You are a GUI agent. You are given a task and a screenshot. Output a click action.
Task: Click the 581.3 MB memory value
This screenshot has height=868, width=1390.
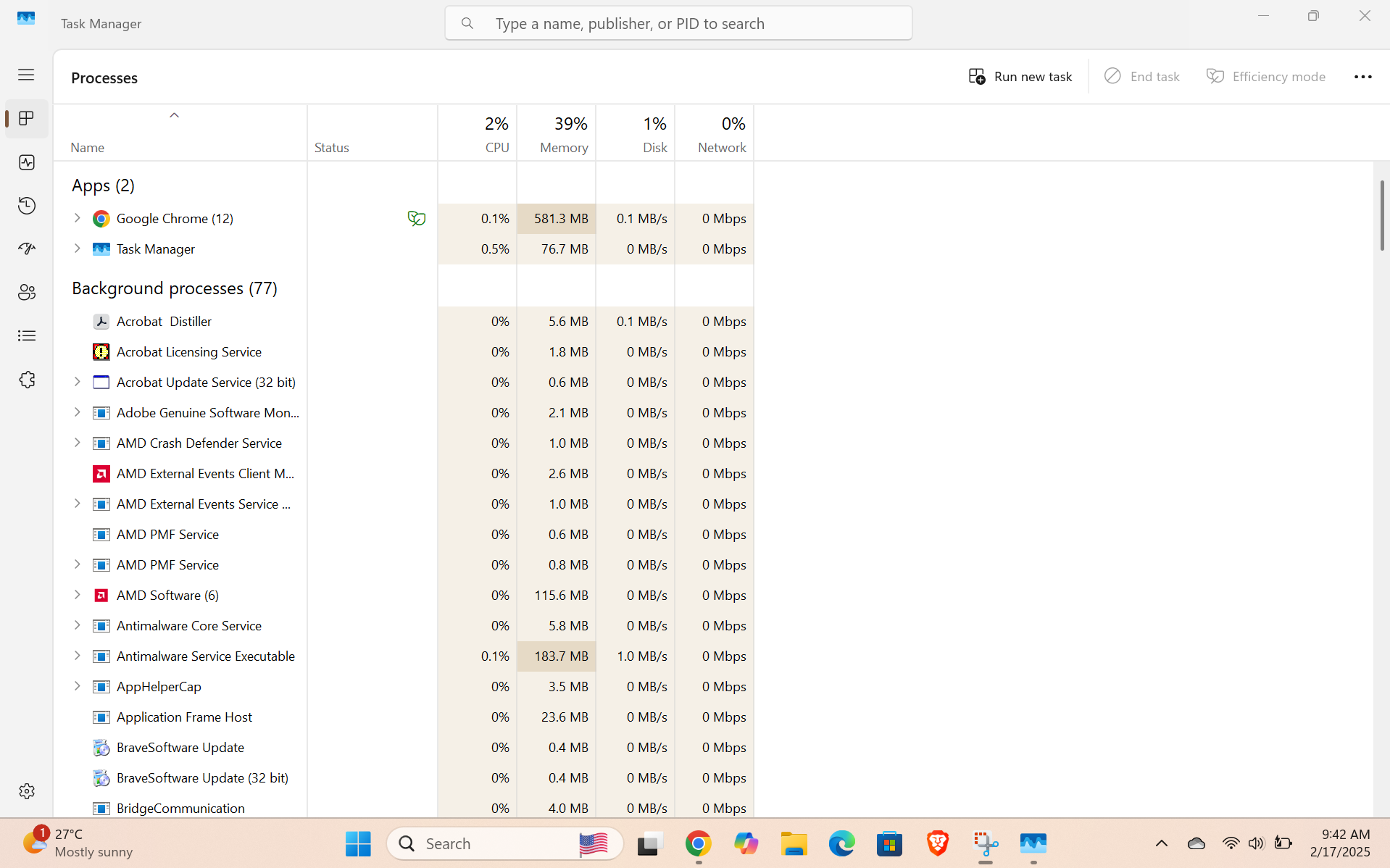pyautogui.click(x=561, y=218)
